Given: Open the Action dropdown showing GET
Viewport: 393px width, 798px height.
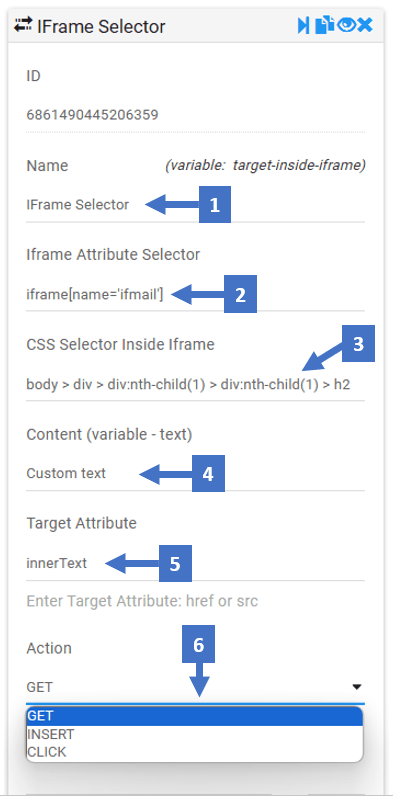Looking at the screenshot, I should pos(195,688).
